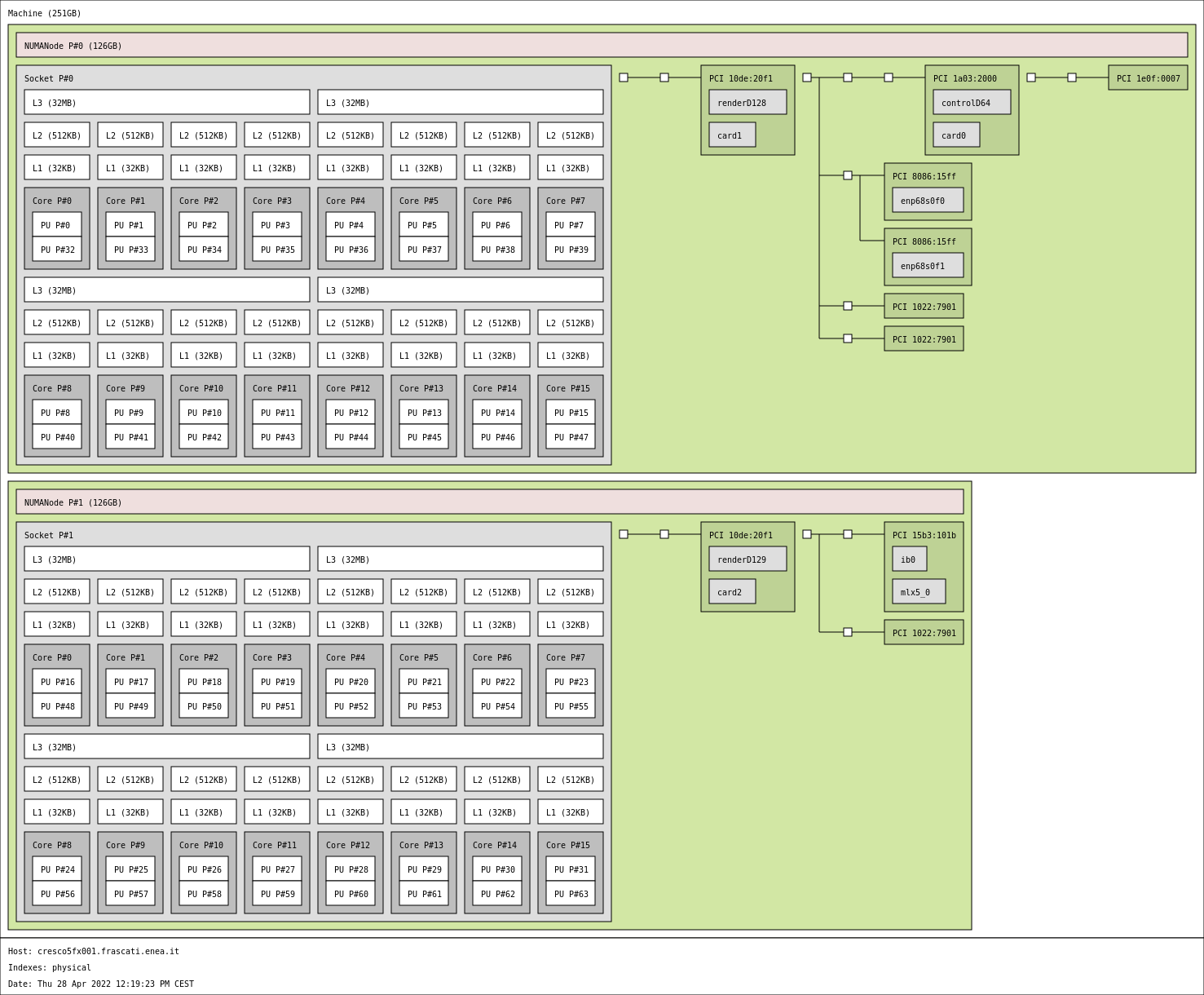Select the PU P#28 box

click(x=351, y=869)
